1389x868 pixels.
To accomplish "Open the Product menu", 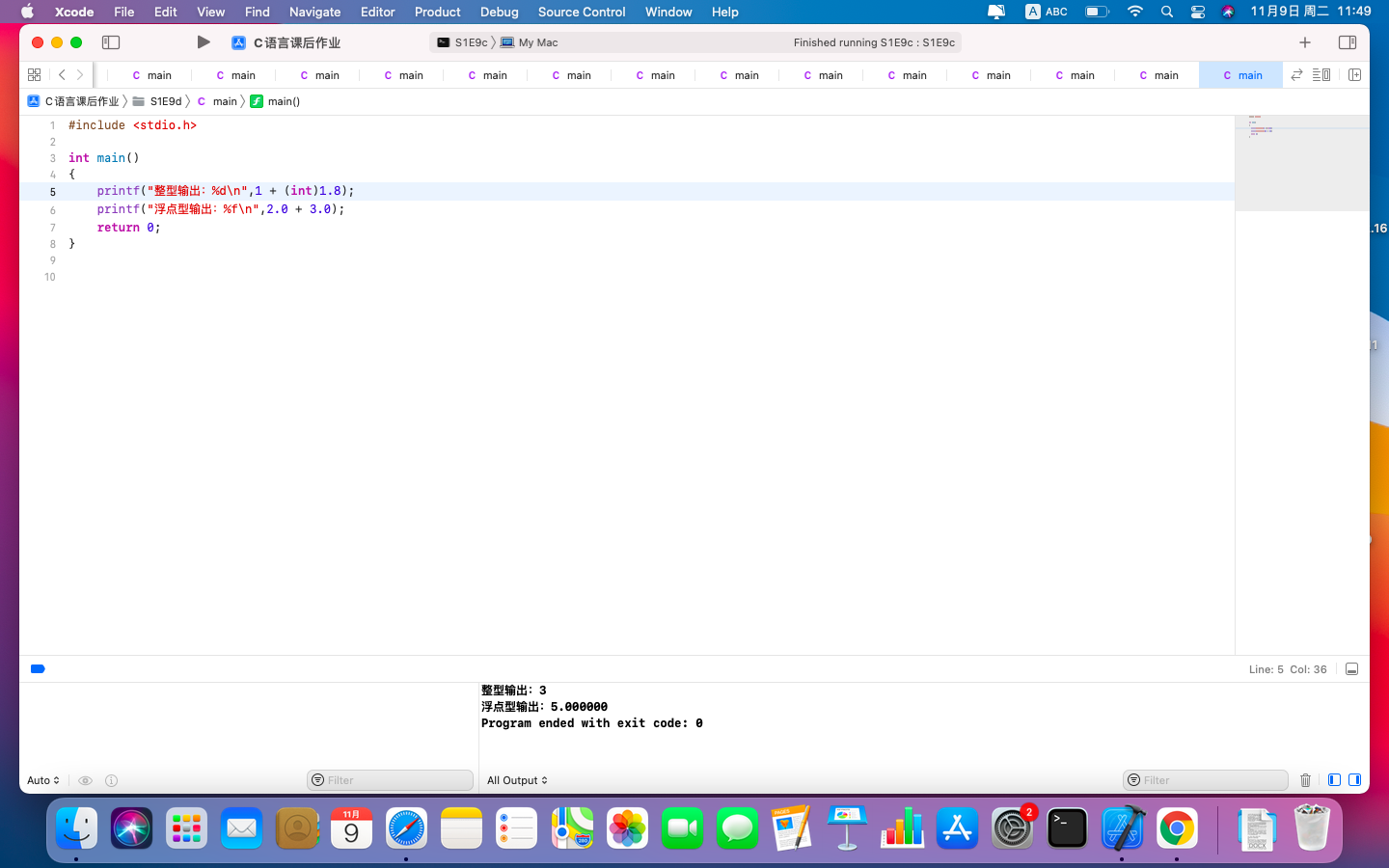I will [437, 12].
